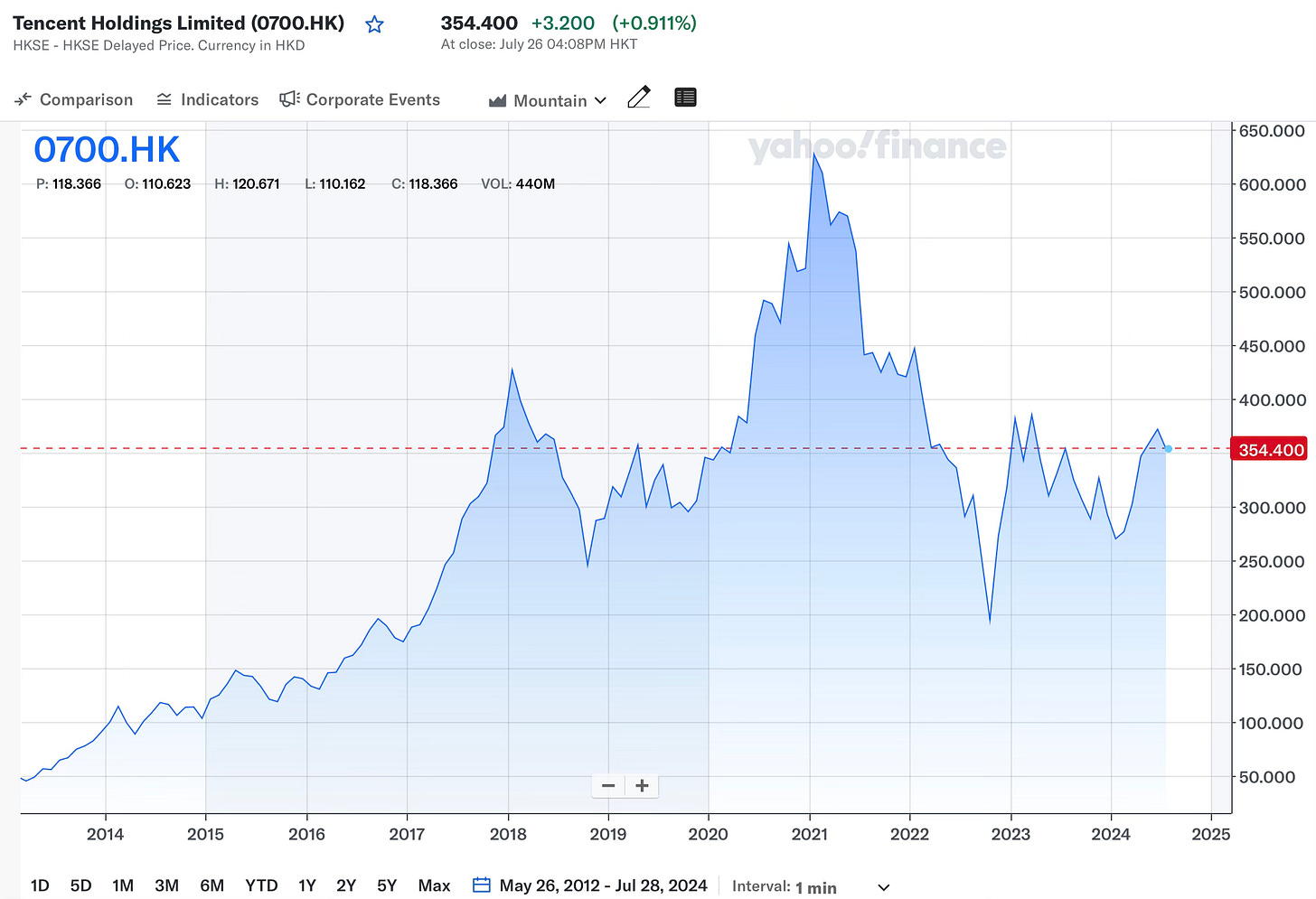Open the data table view icon
Screen dimensions: 1316x899
point(685,98)
